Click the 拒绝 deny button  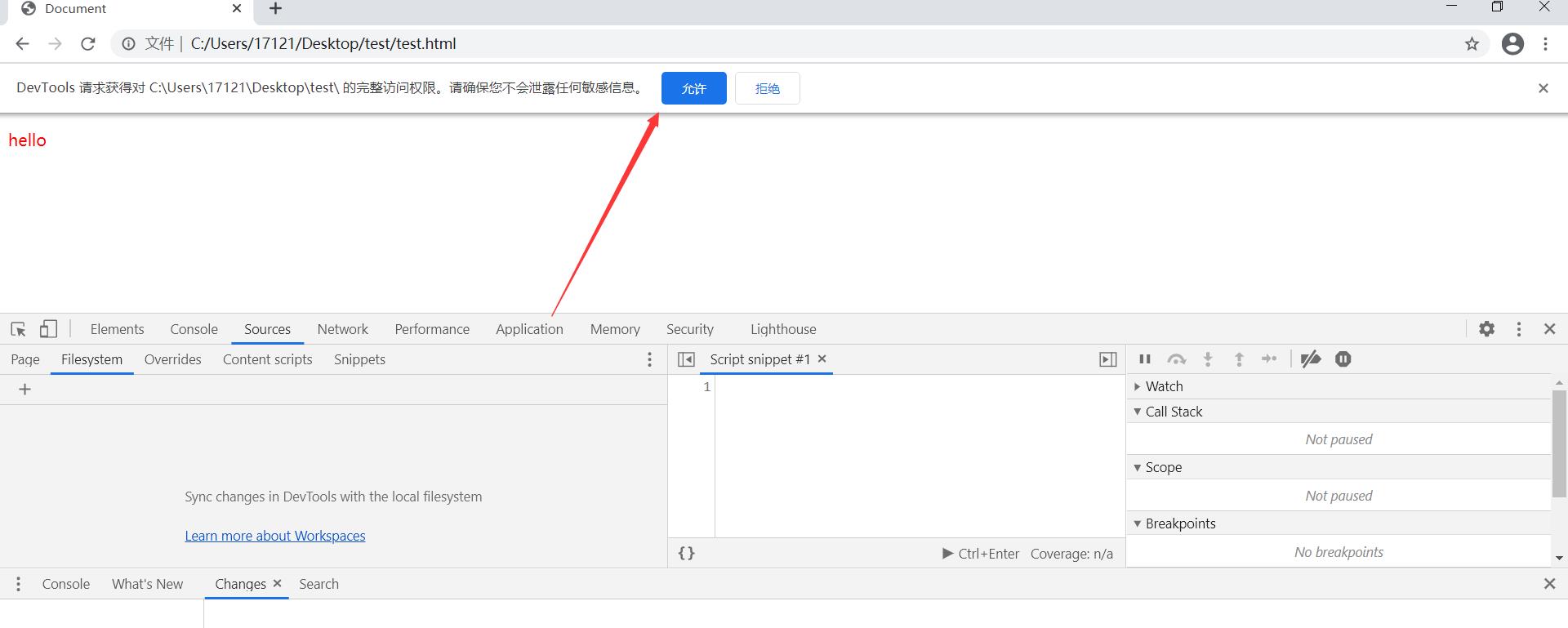[x=767, y=88]
